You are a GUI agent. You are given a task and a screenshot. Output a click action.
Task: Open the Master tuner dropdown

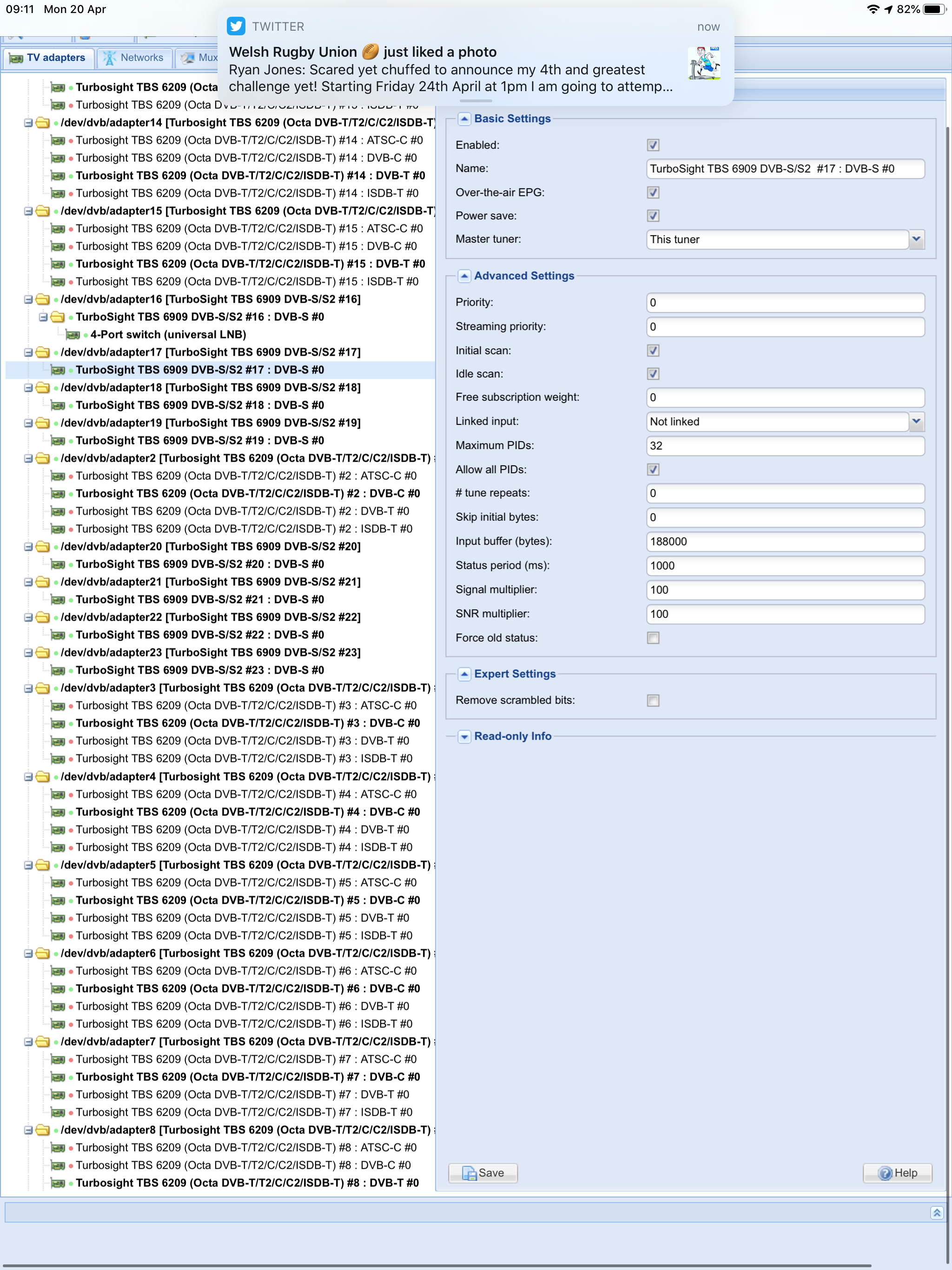tap(917, 239)
